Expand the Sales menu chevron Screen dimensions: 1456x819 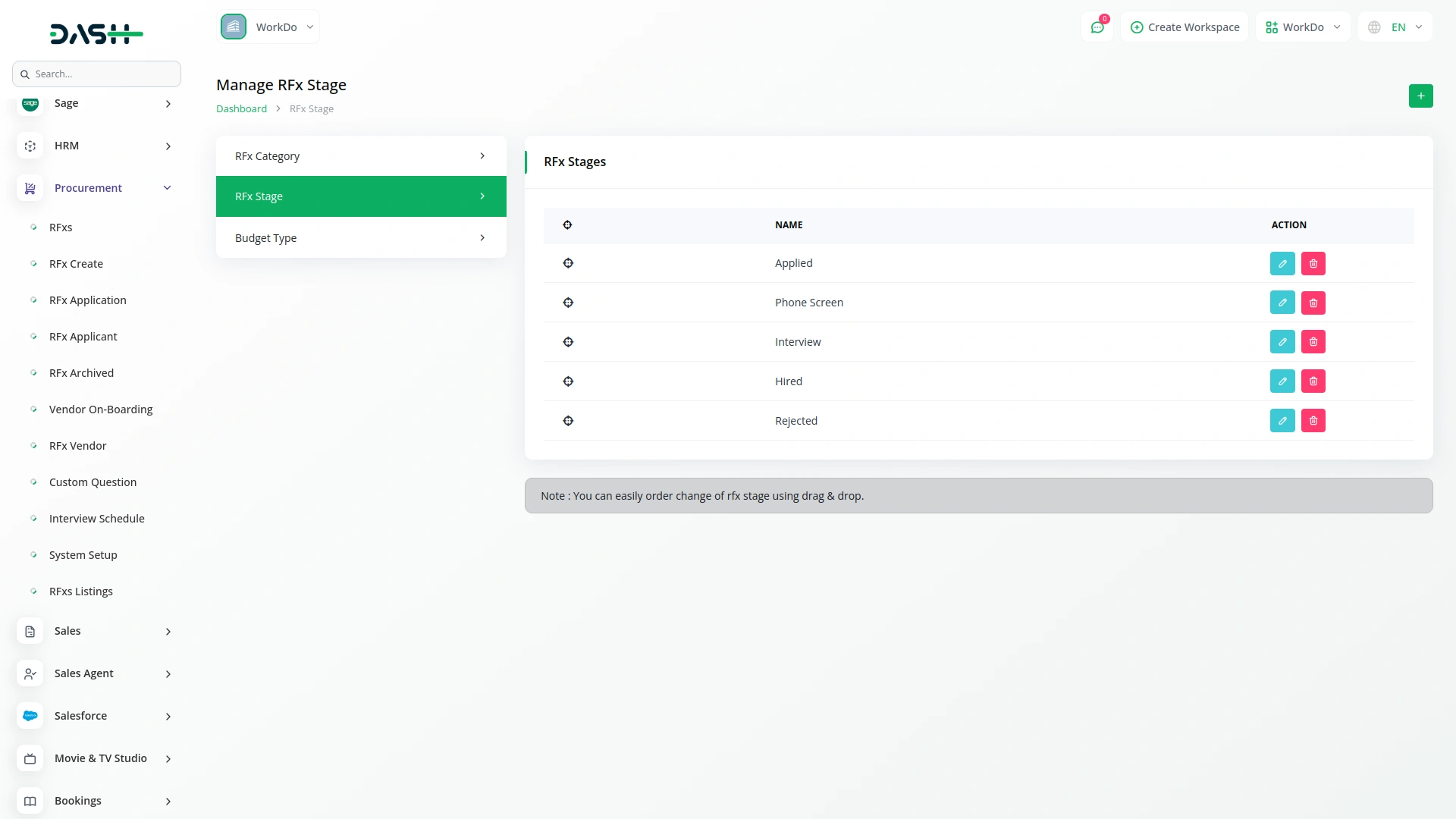click(x=168, y=632)
